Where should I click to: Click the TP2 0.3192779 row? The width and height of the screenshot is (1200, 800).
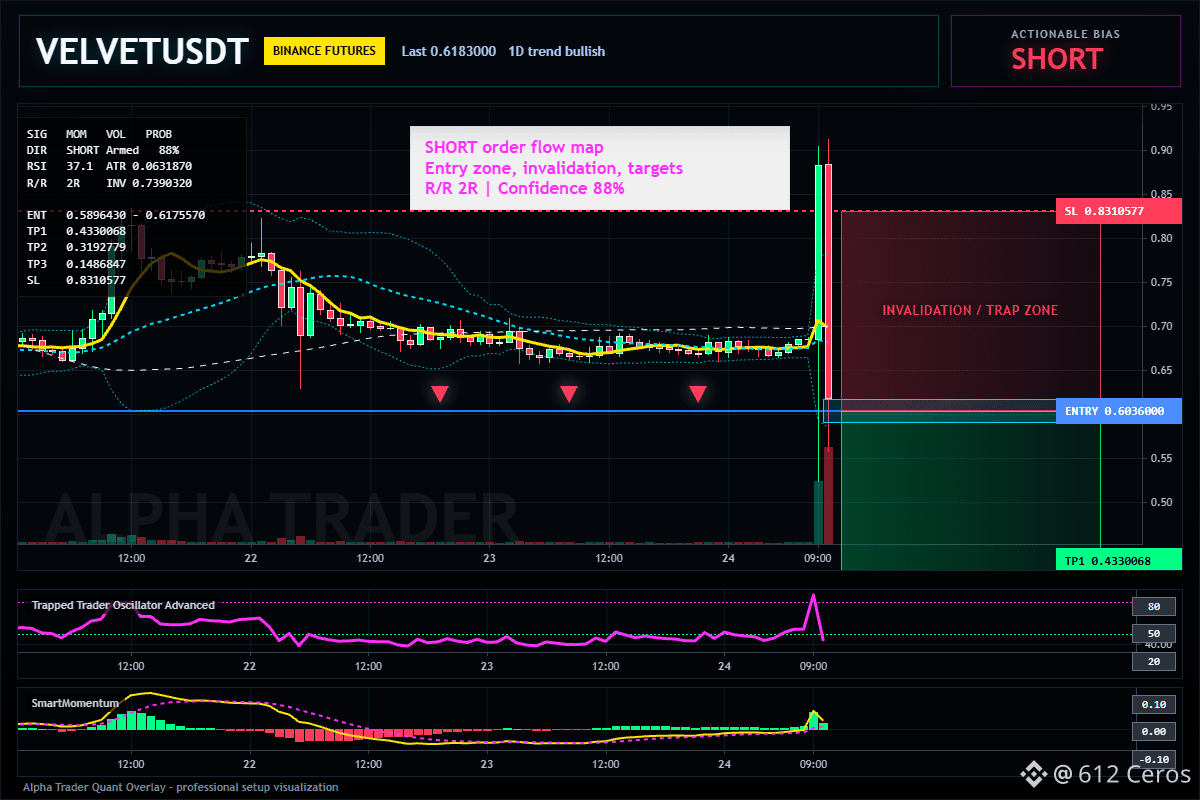tap(76, 248)
